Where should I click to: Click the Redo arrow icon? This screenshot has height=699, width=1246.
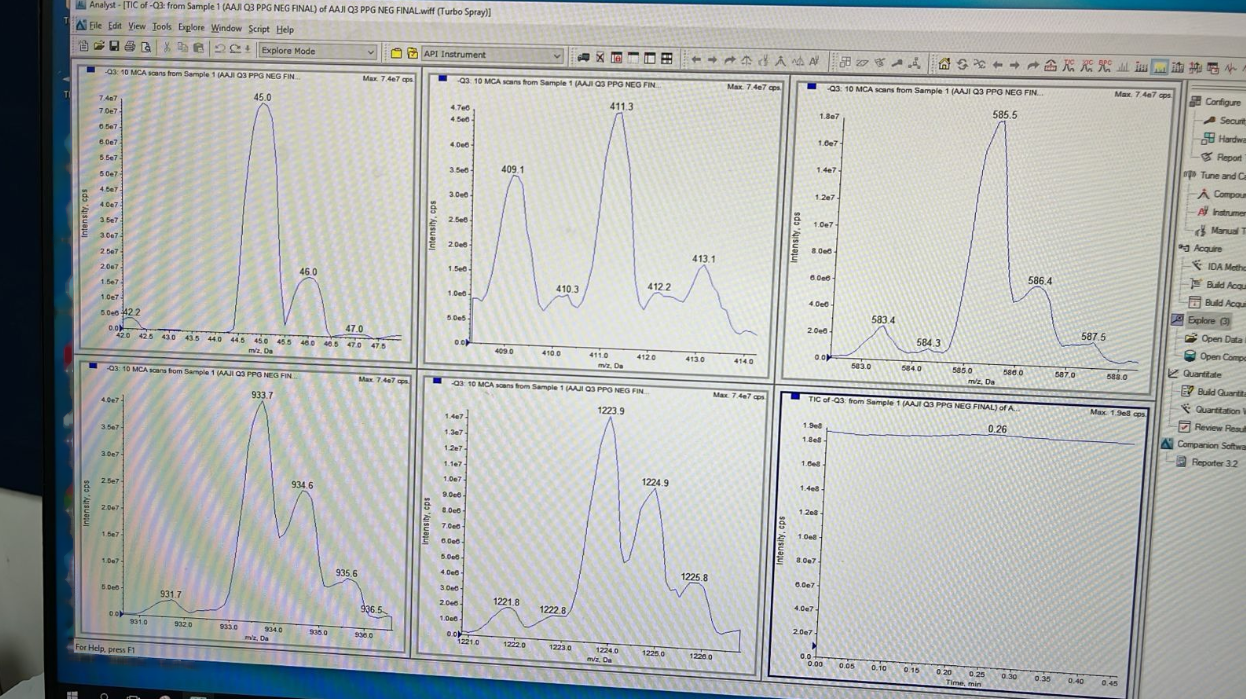[x=235, y=49]
